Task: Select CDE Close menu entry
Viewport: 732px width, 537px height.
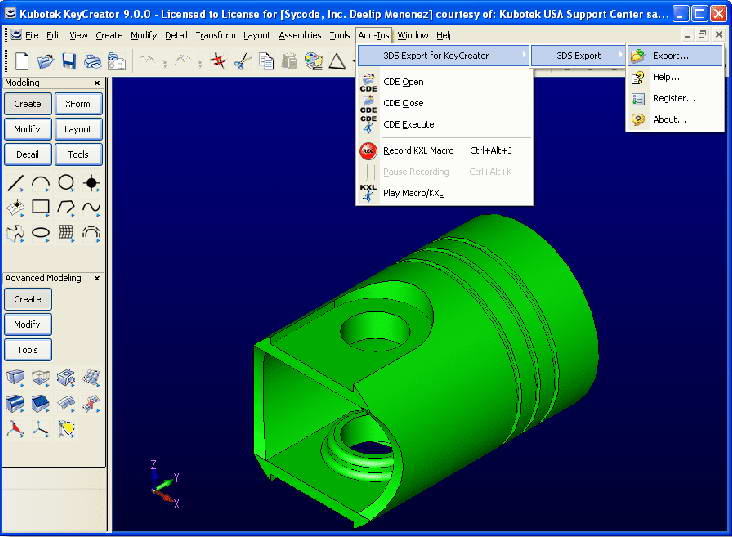Action: coord(444,103)
